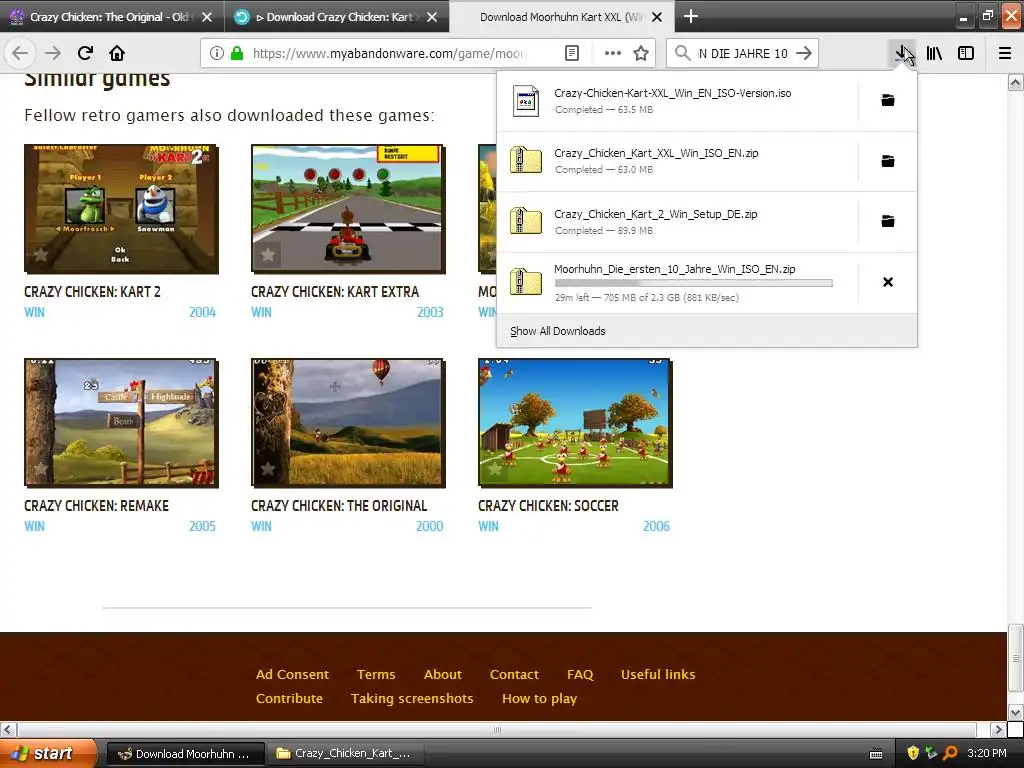The width and height of the screenshot is (1024, 768).
Task: Reload the current page
Action: (85, 53)
